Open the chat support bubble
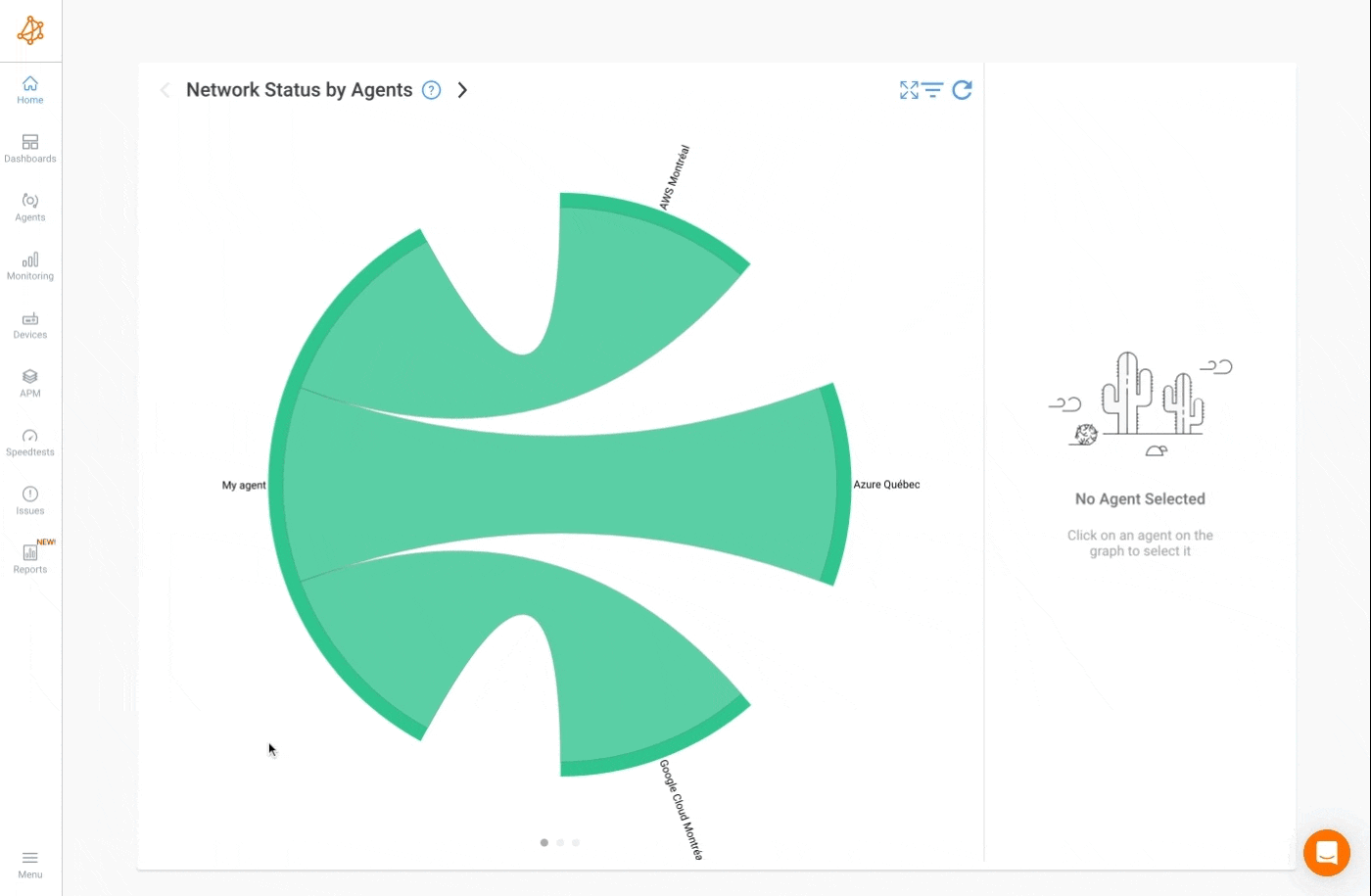This screenshot has width=1371, height=896. (x=1327, y=852)
